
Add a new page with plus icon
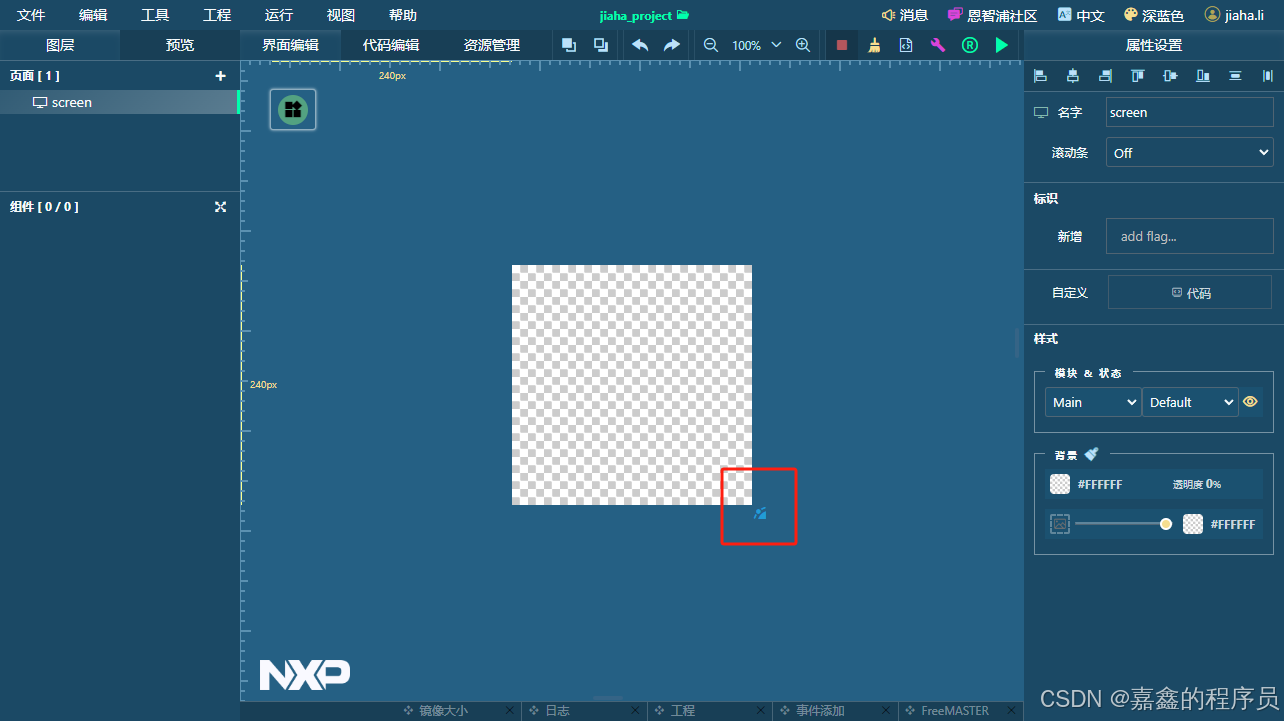pos(221,76)
